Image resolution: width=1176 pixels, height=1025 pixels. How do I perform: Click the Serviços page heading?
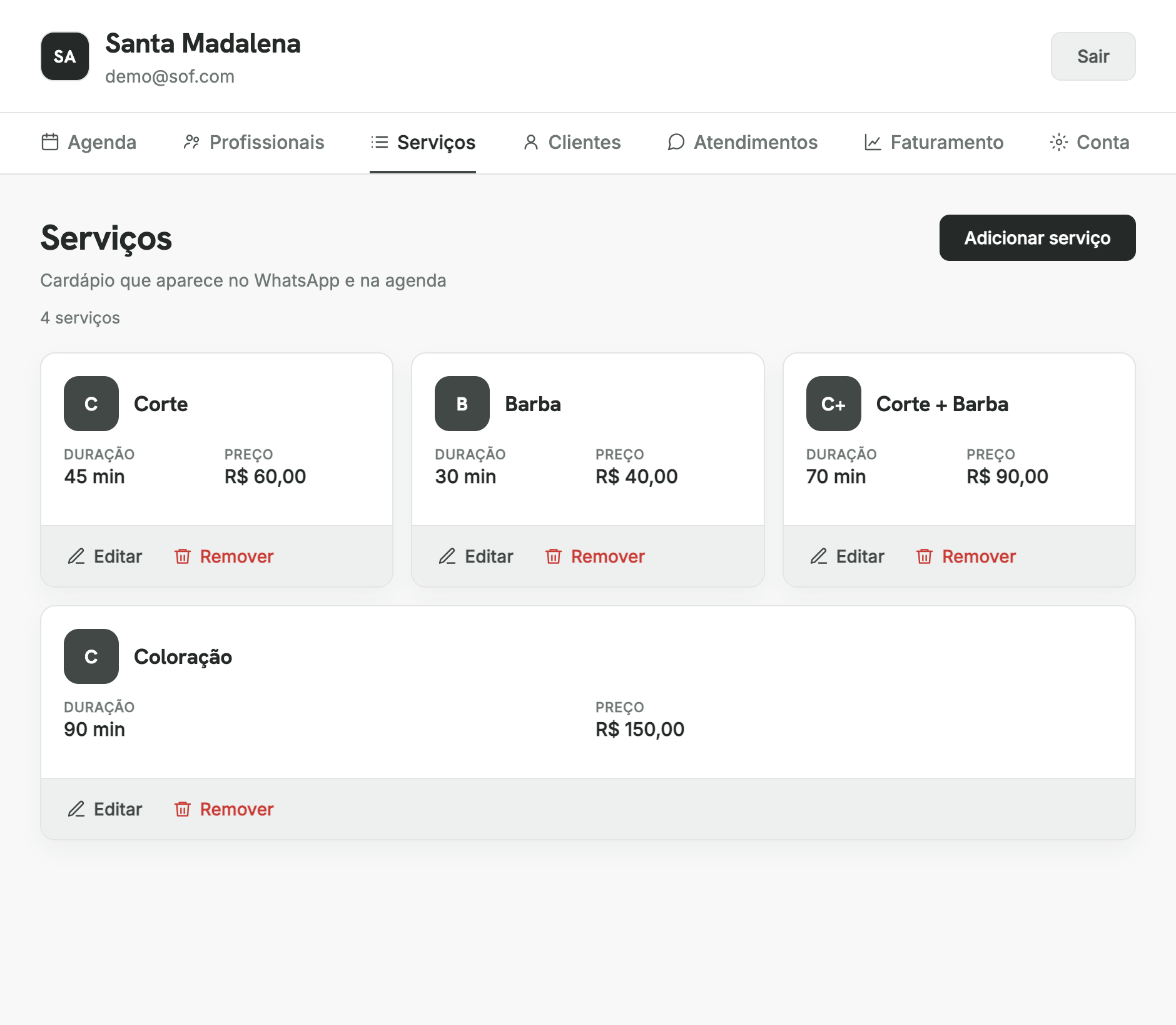(x=106, y=238)
